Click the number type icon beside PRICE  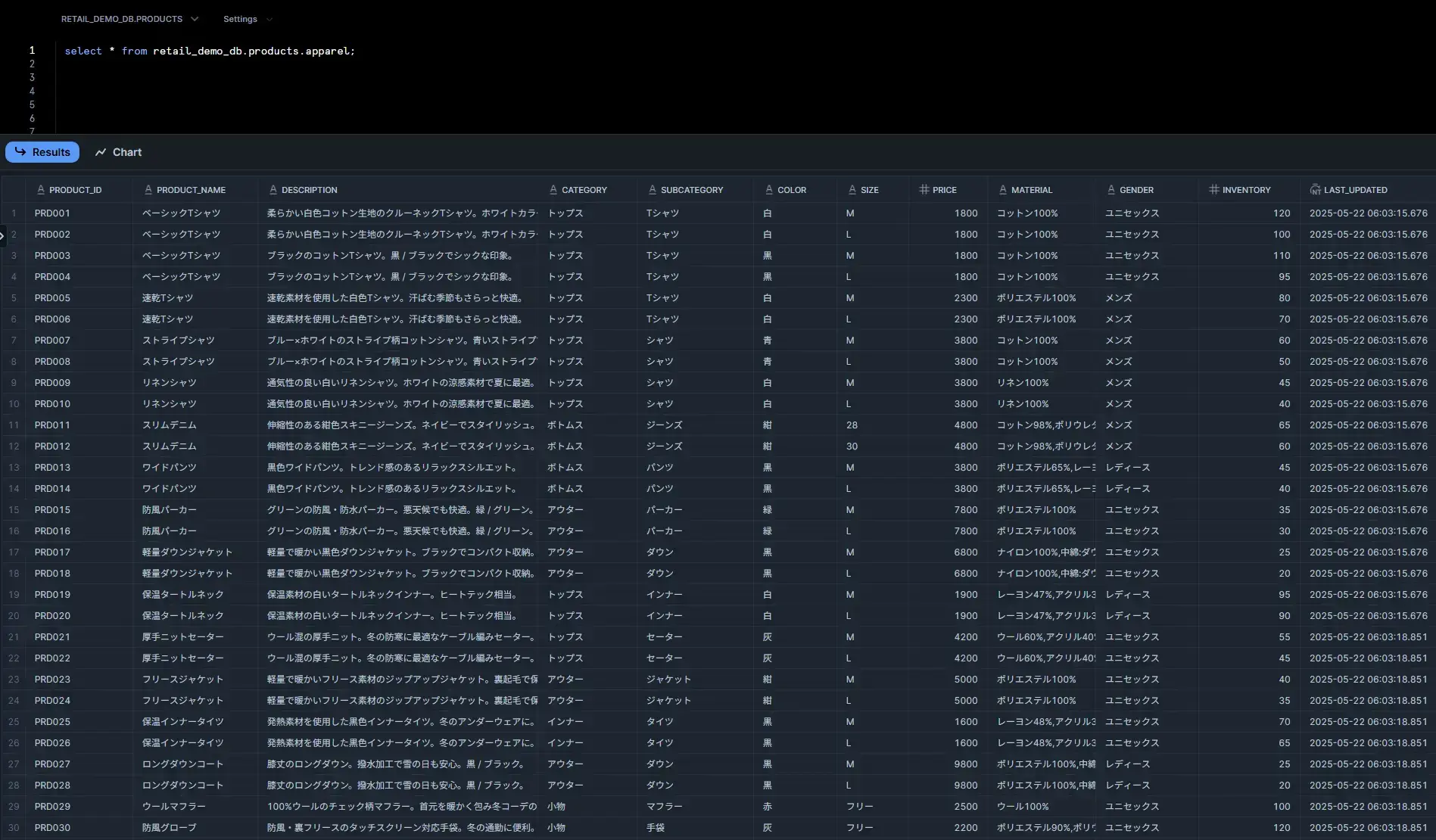pyautogui.click(x=924, y=189)
